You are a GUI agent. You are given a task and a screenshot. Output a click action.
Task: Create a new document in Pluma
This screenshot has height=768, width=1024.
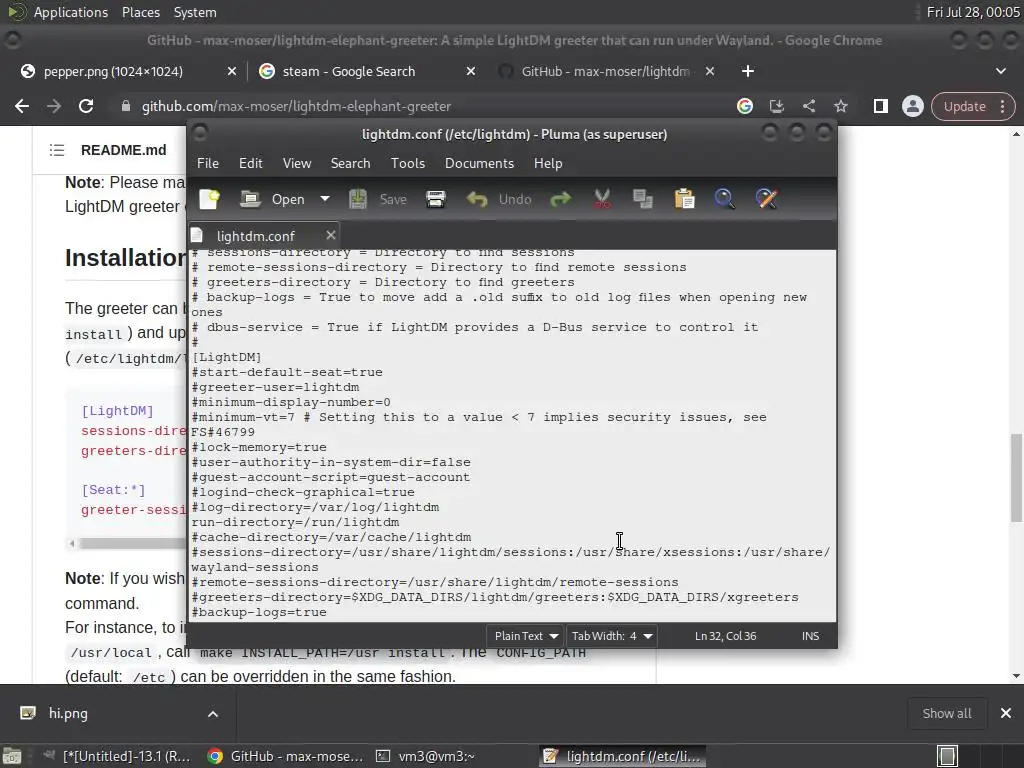pos(210,199)
